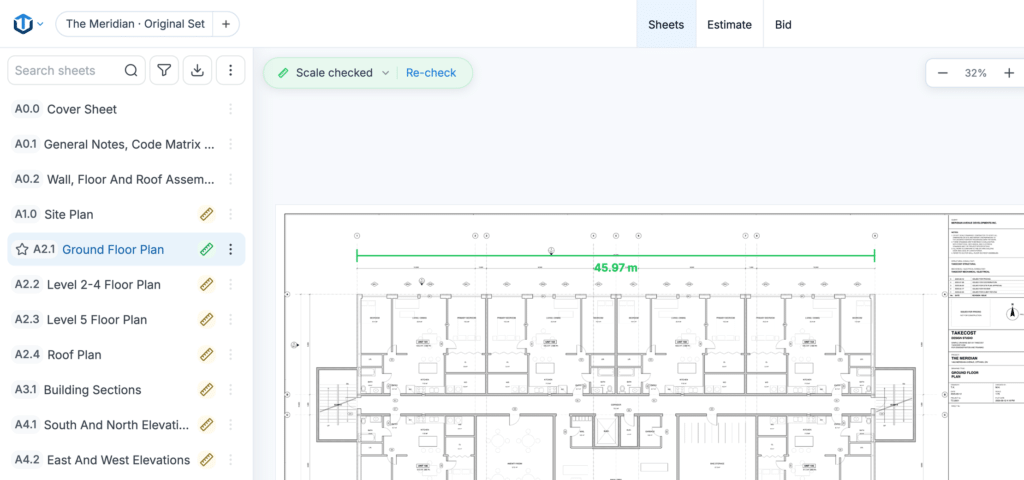Viewport: 1024px width, 480px height.
Task: Open more options for Site Plan row
Action: tap(230, 214)
